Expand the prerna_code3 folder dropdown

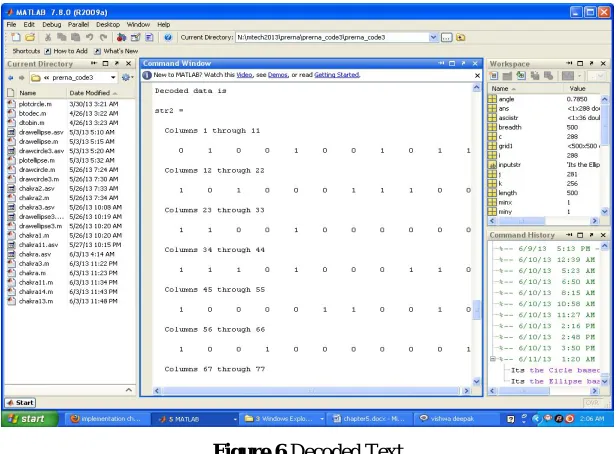click(x=113, y=77)
